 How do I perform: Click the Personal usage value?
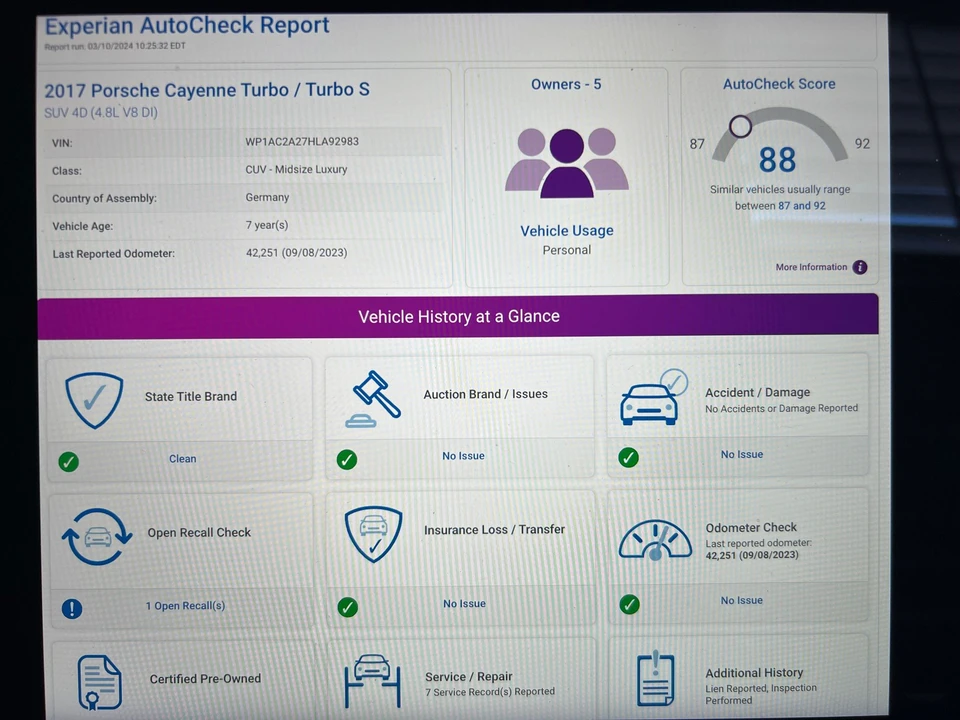click(567, 250)
